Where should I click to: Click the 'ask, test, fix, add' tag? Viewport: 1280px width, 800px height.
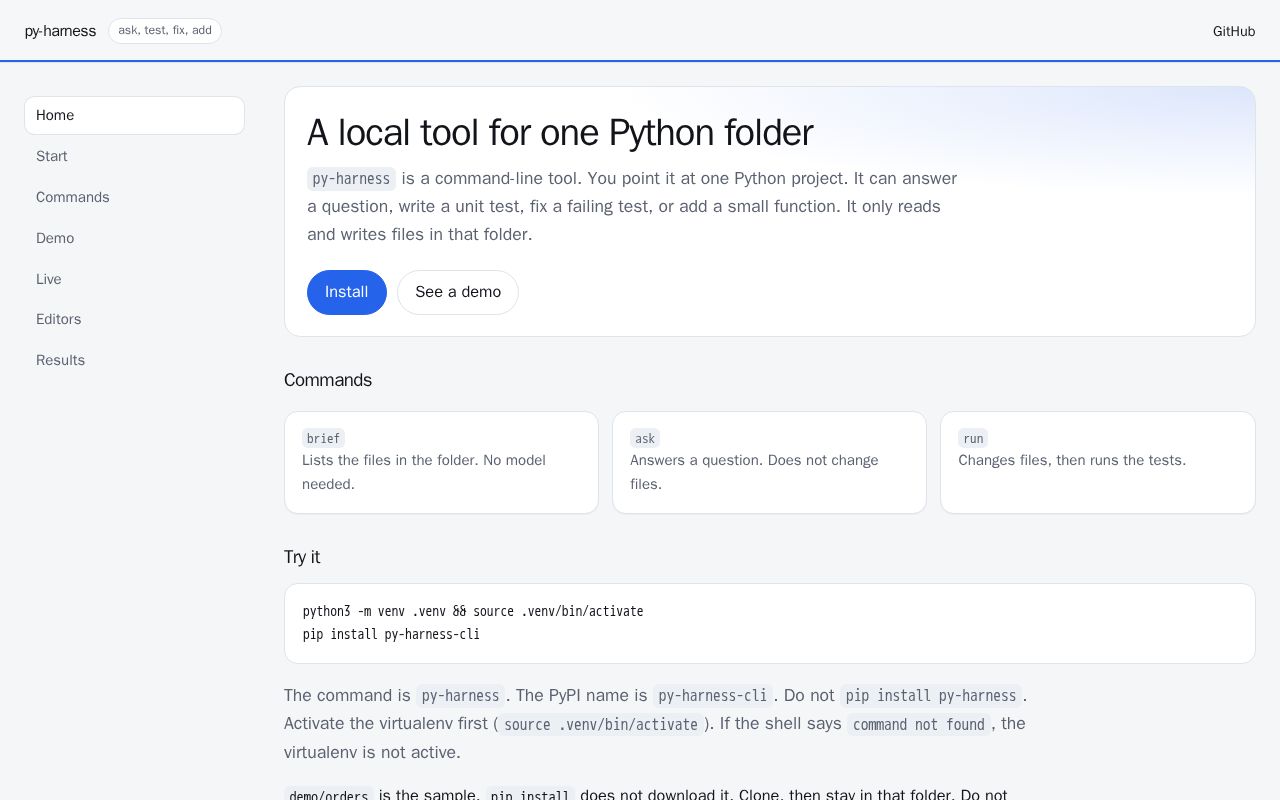[x=165, y=31]
